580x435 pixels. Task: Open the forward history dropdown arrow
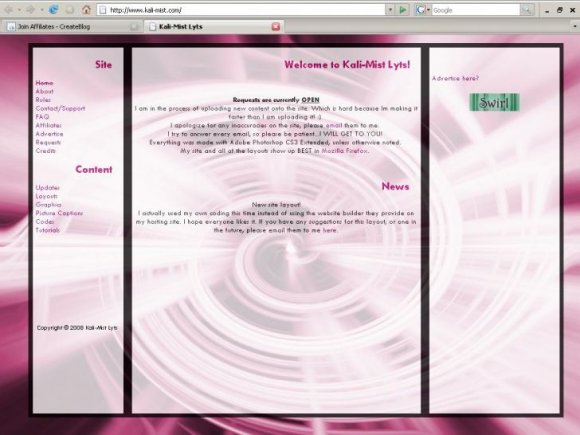click(42, 10)
